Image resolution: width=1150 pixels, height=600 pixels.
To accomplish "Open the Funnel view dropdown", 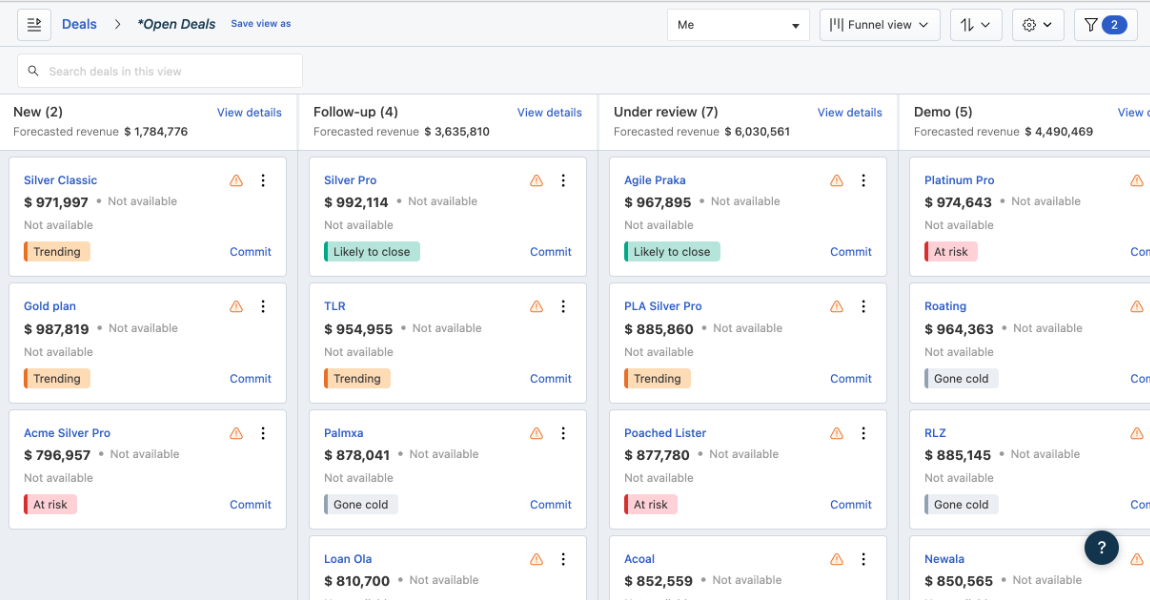I will tap(879, 25).
